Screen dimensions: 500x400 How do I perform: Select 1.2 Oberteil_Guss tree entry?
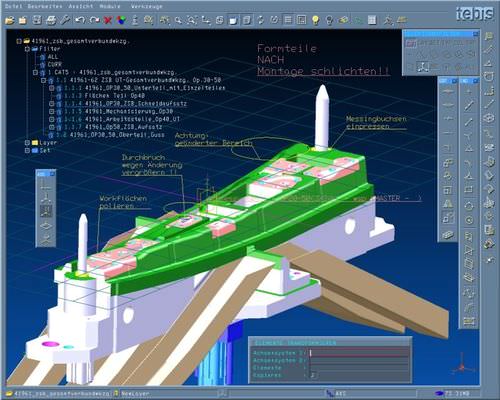click(x=110, y=135)
